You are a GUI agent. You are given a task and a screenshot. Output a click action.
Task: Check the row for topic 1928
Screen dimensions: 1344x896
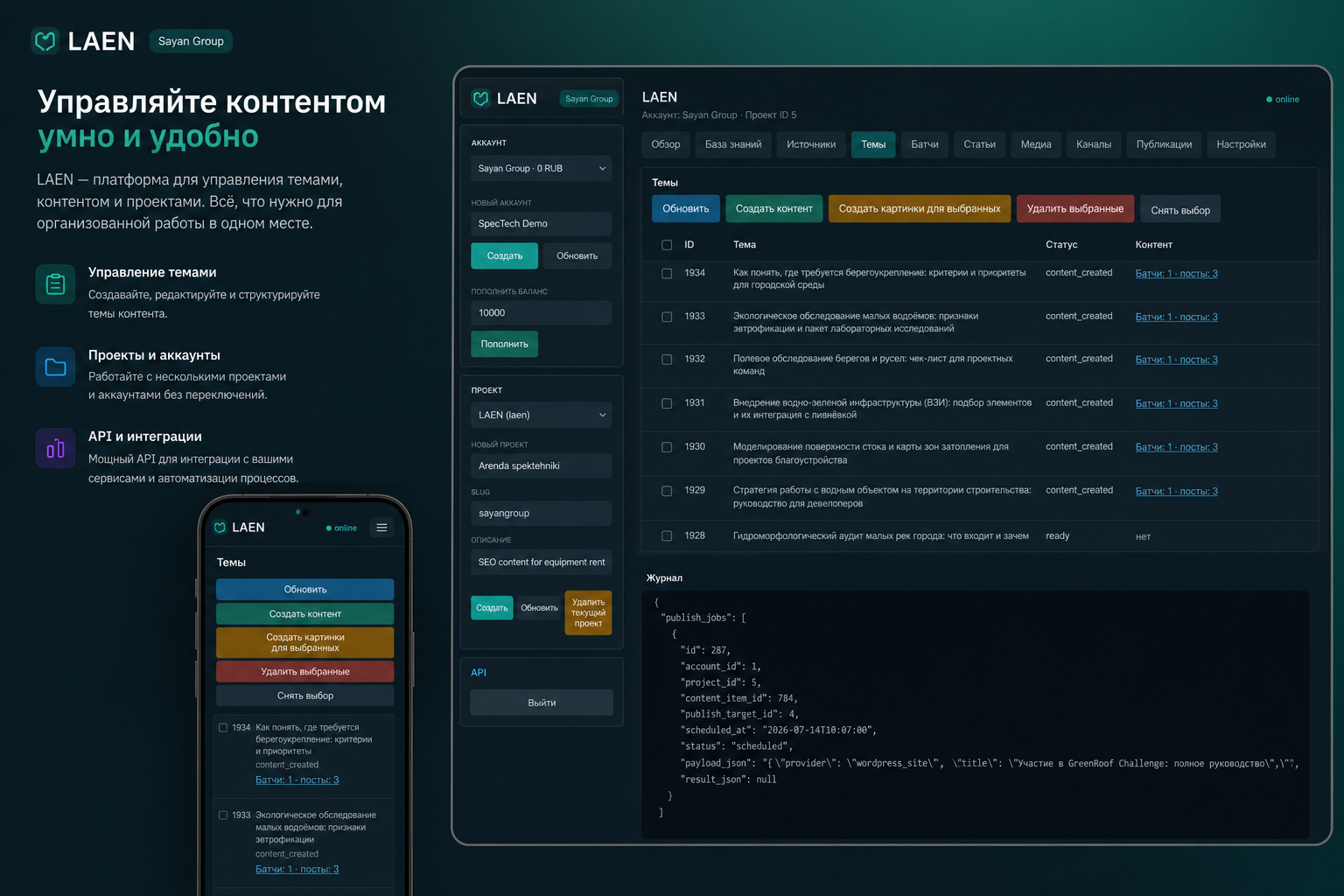[667, 535]
